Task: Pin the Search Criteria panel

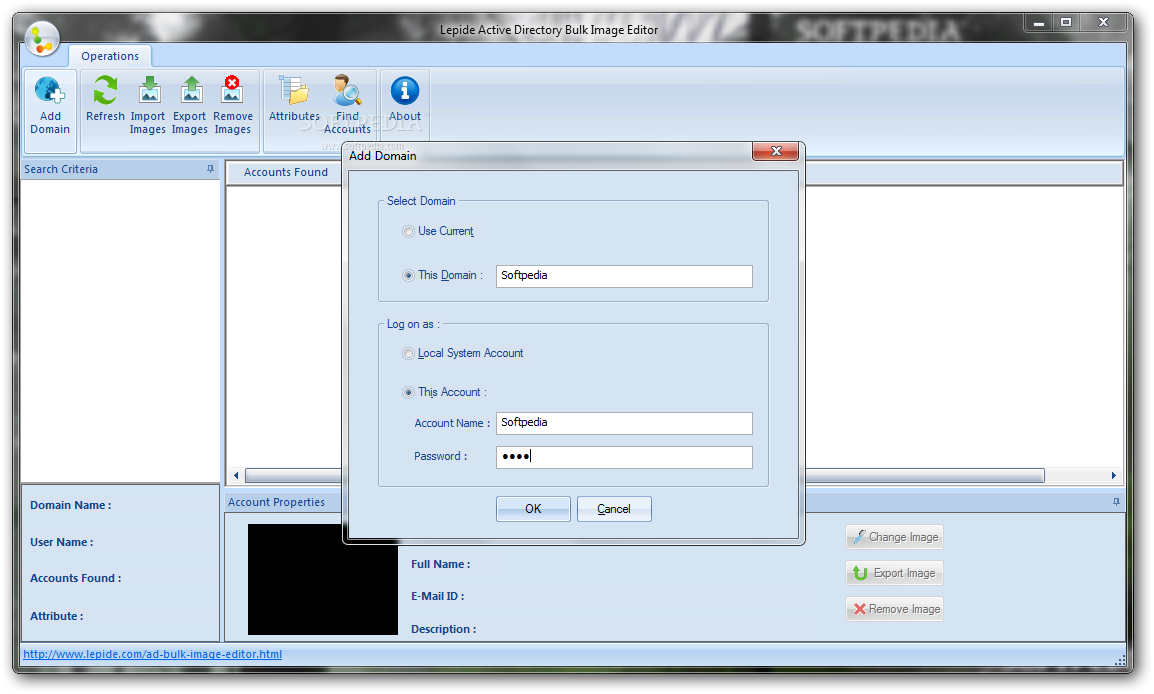Action: (210, 169)
